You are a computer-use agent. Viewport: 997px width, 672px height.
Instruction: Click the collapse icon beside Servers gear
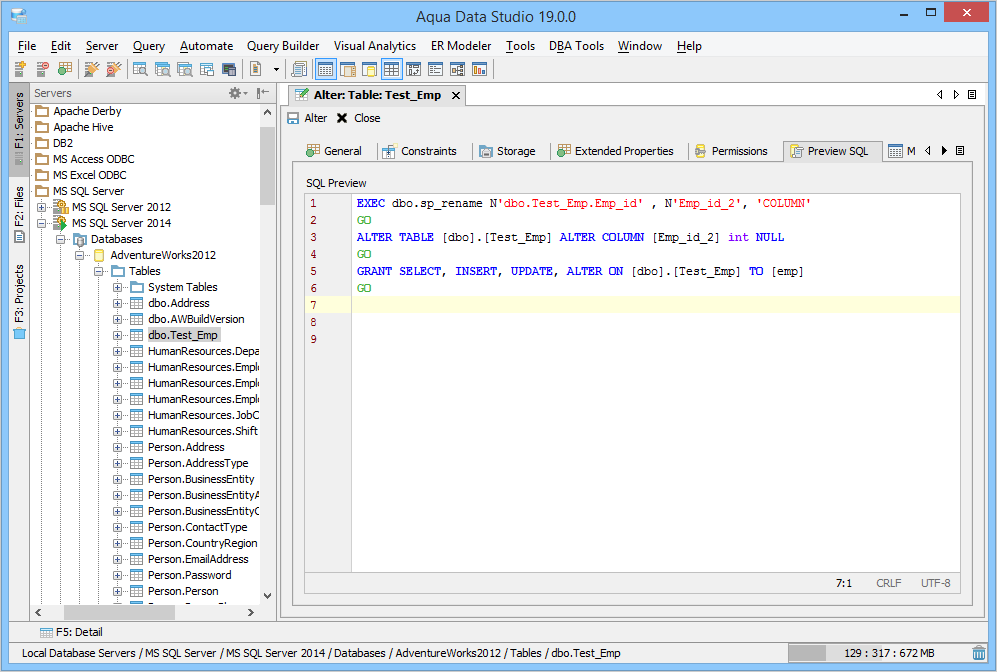tap(262, 93)
